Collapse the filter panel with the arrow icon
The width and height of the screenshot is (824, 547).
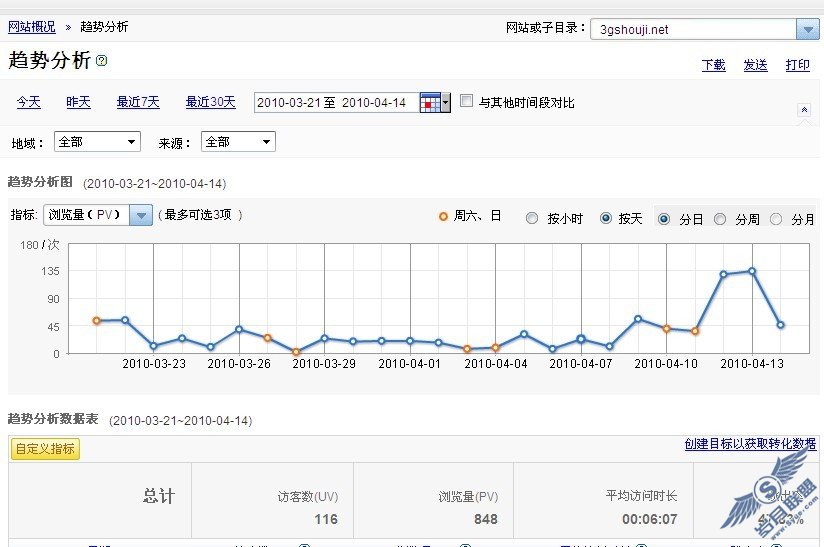click(803, 109)
